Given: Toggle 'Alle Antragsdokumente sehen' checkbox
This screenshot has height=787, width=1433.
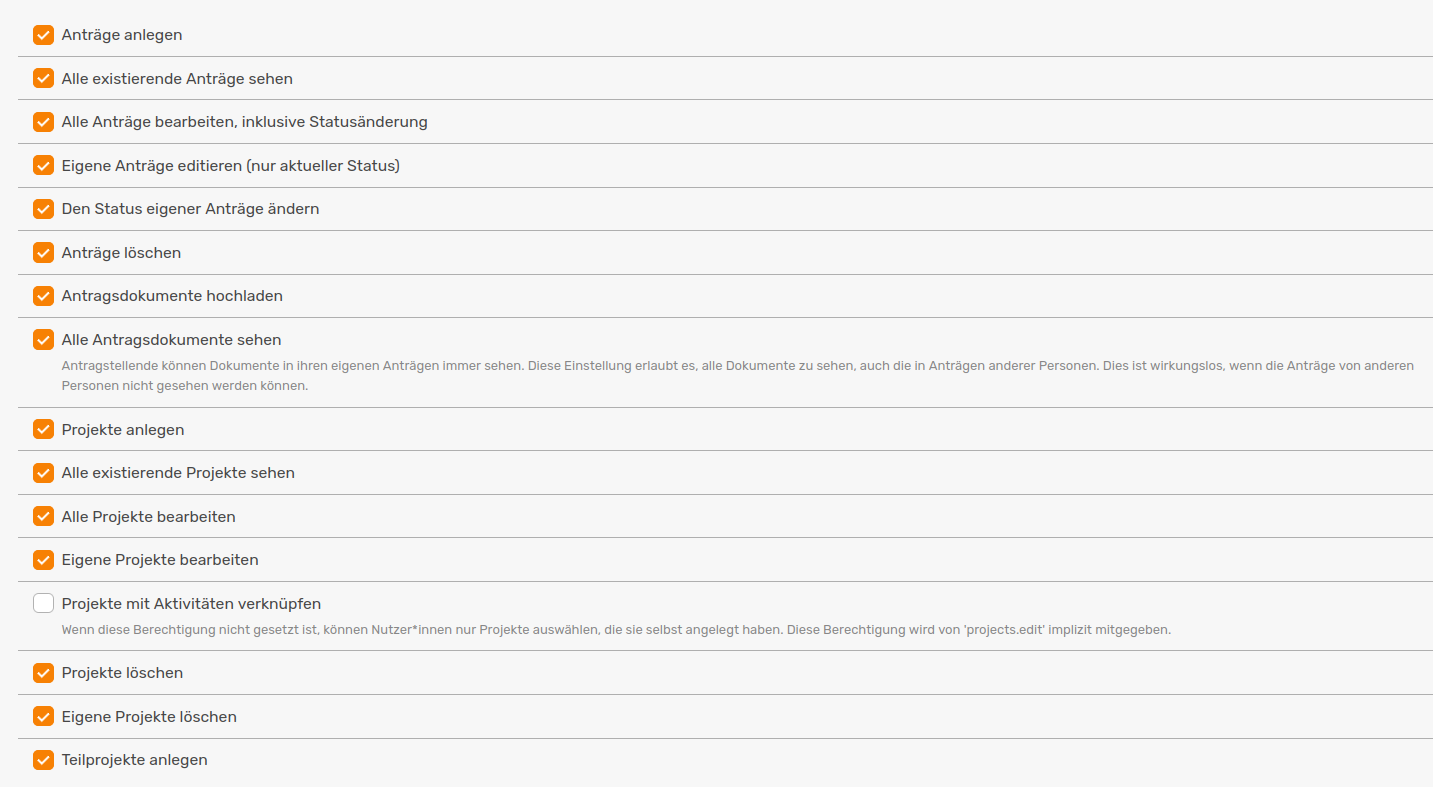Looking at the screenshot, I should click(43, 340).
